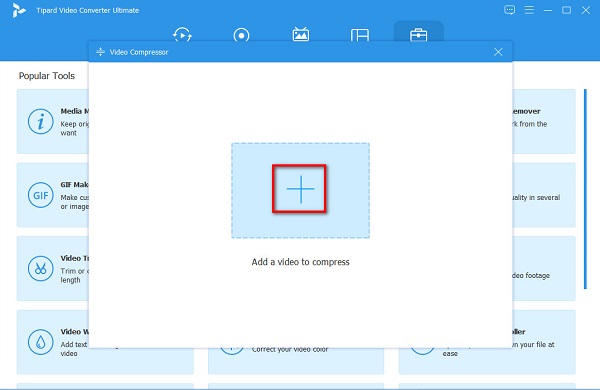Screen dimensions: 600x390
Task: Click the tools list vertical scrollbar
Action: coord(585,189)
